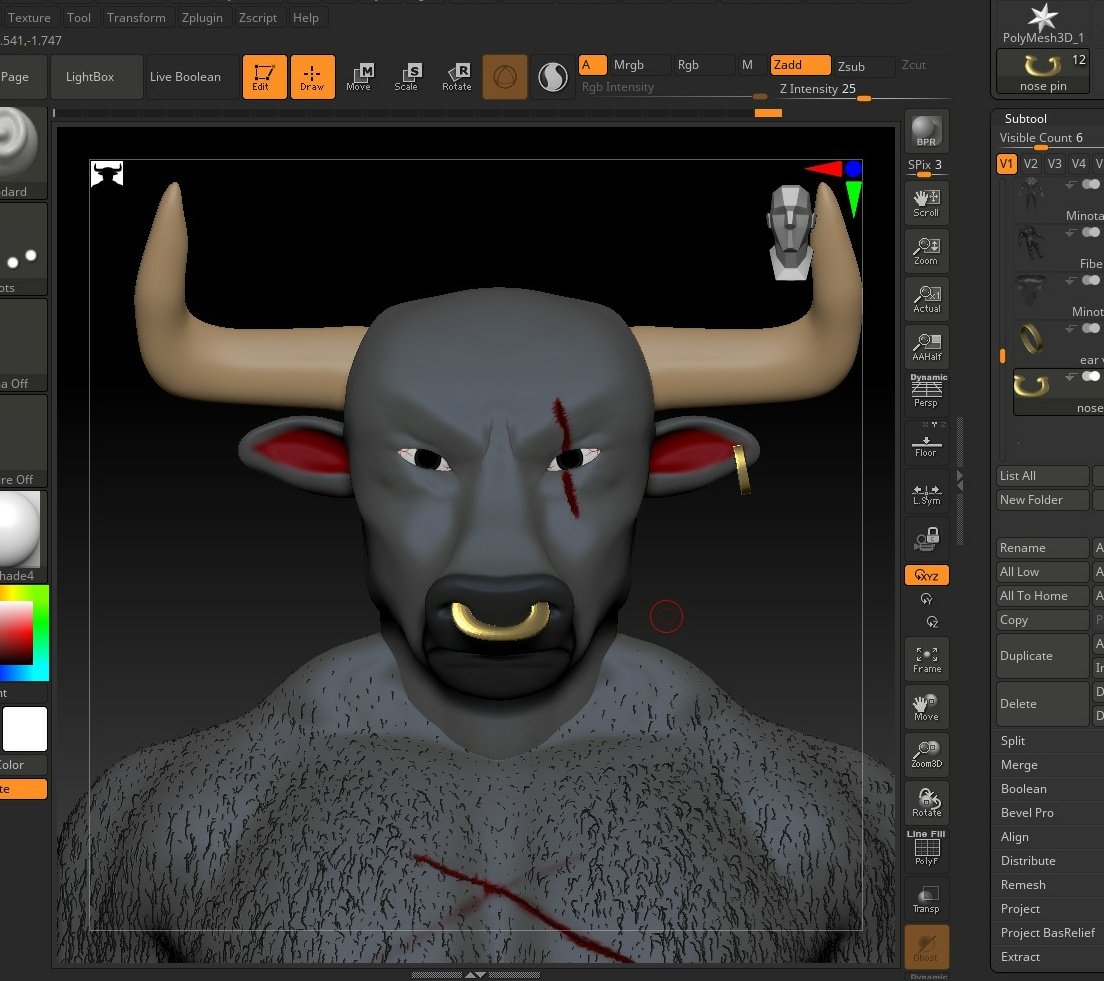Viewport: 1104px width, 981px height.
Task: Expand the Boolean section
Action: coord(1024,789)
